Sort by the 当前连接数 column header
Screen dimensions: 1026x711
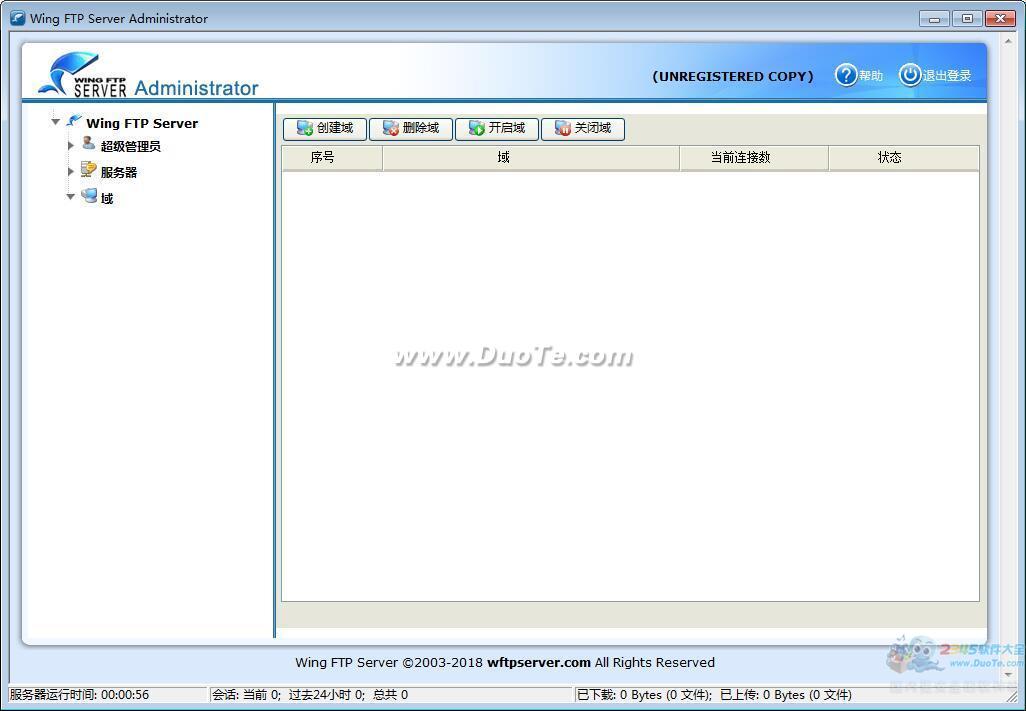tap(754, 158)
